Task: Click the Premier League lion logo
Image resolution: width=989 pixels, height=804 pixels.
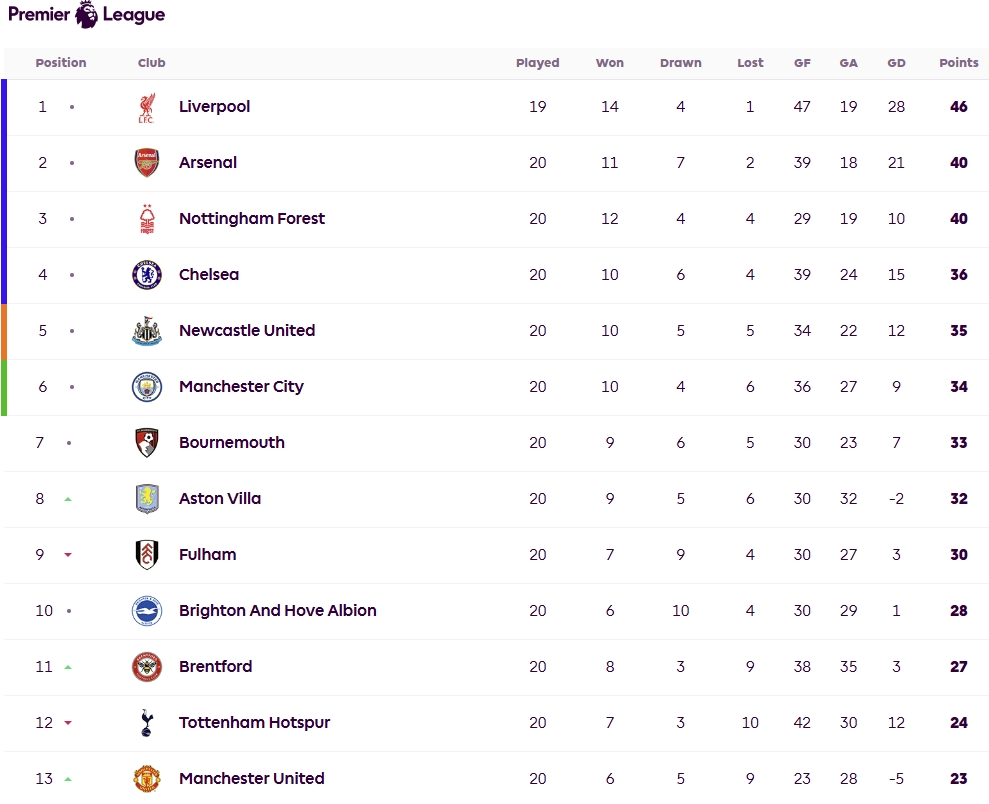Action: pos(87,15)
